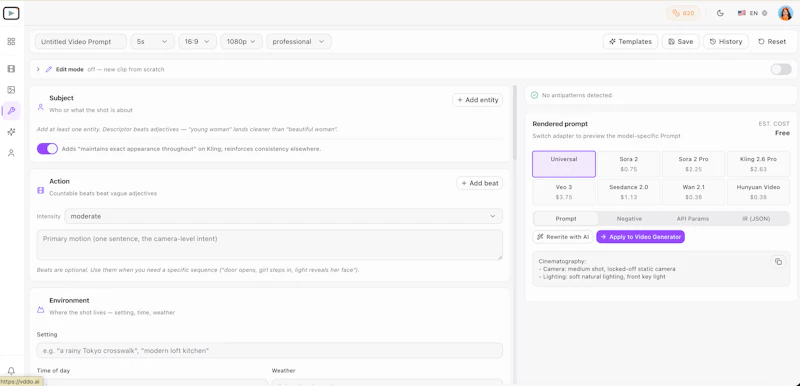Viewport: 800px width, 386px height.
Task: Reset the prompt builder
Action: pyautogui.click(x=772, y=42)
